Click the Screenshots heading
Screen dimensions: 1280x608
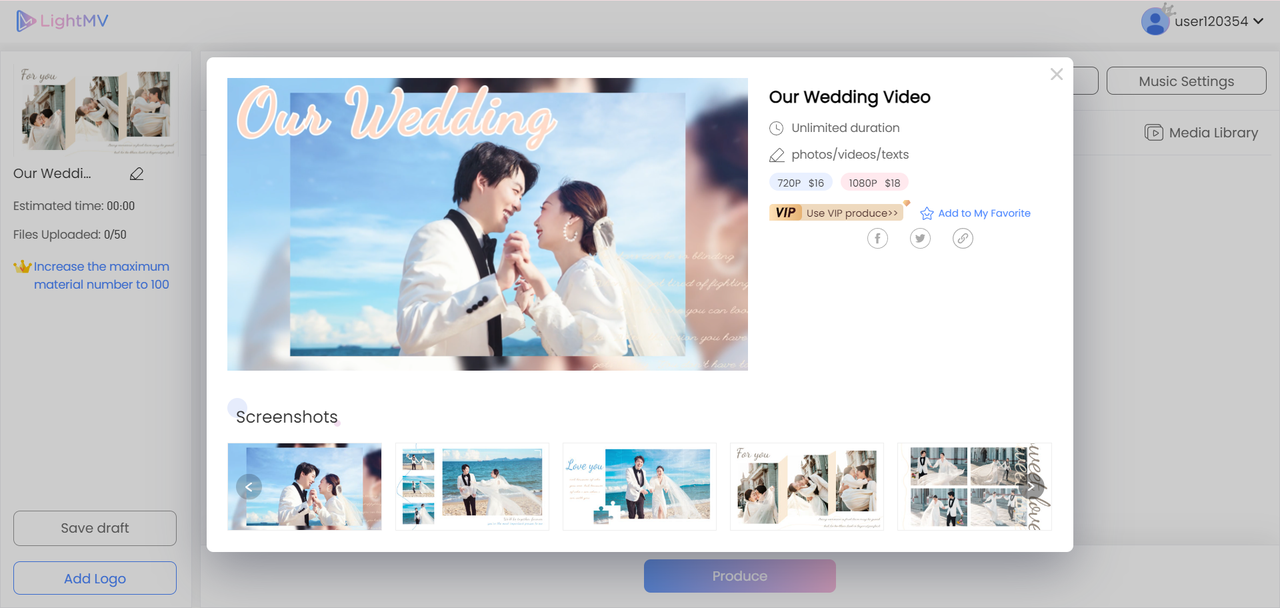click(x=287, y=417)
